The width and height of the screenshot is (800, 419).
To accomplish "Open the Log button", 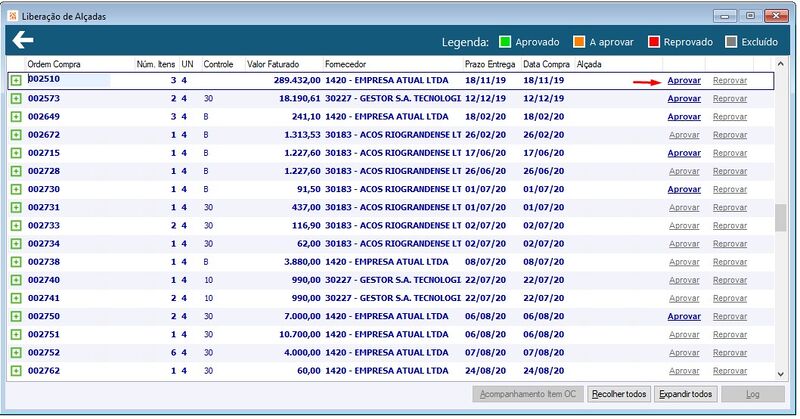I will click(753, 394).
